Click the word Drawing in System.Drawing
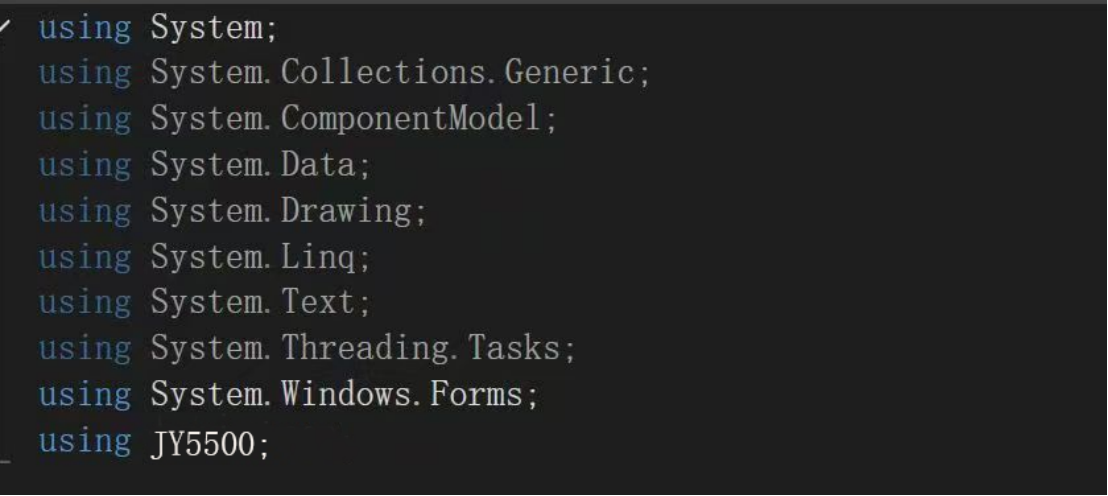The image size is (1108, 496). (x=347, y=212)
